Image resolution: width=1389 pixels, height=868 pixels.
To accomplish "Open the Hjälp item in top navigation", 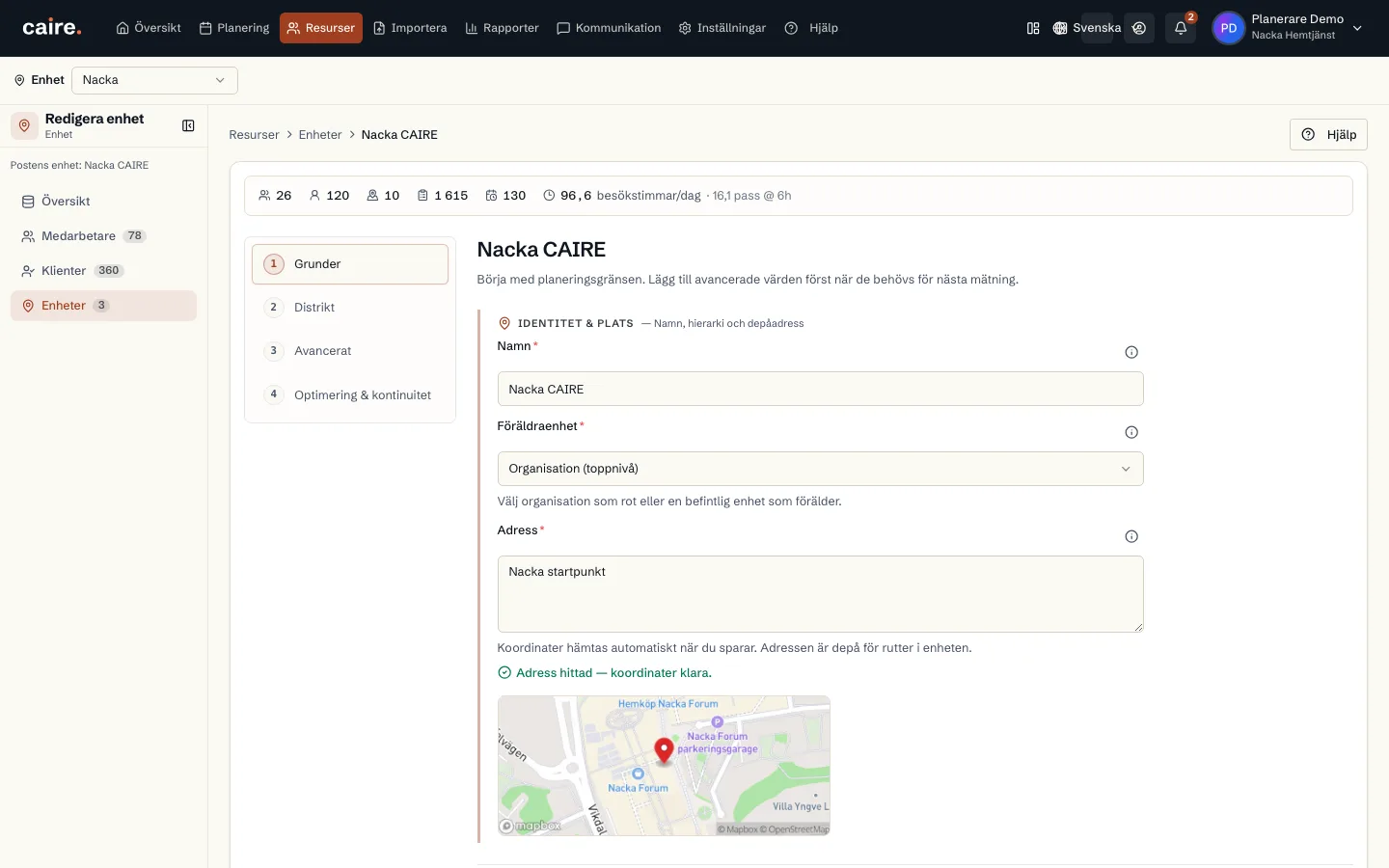I will pos(811,28).
